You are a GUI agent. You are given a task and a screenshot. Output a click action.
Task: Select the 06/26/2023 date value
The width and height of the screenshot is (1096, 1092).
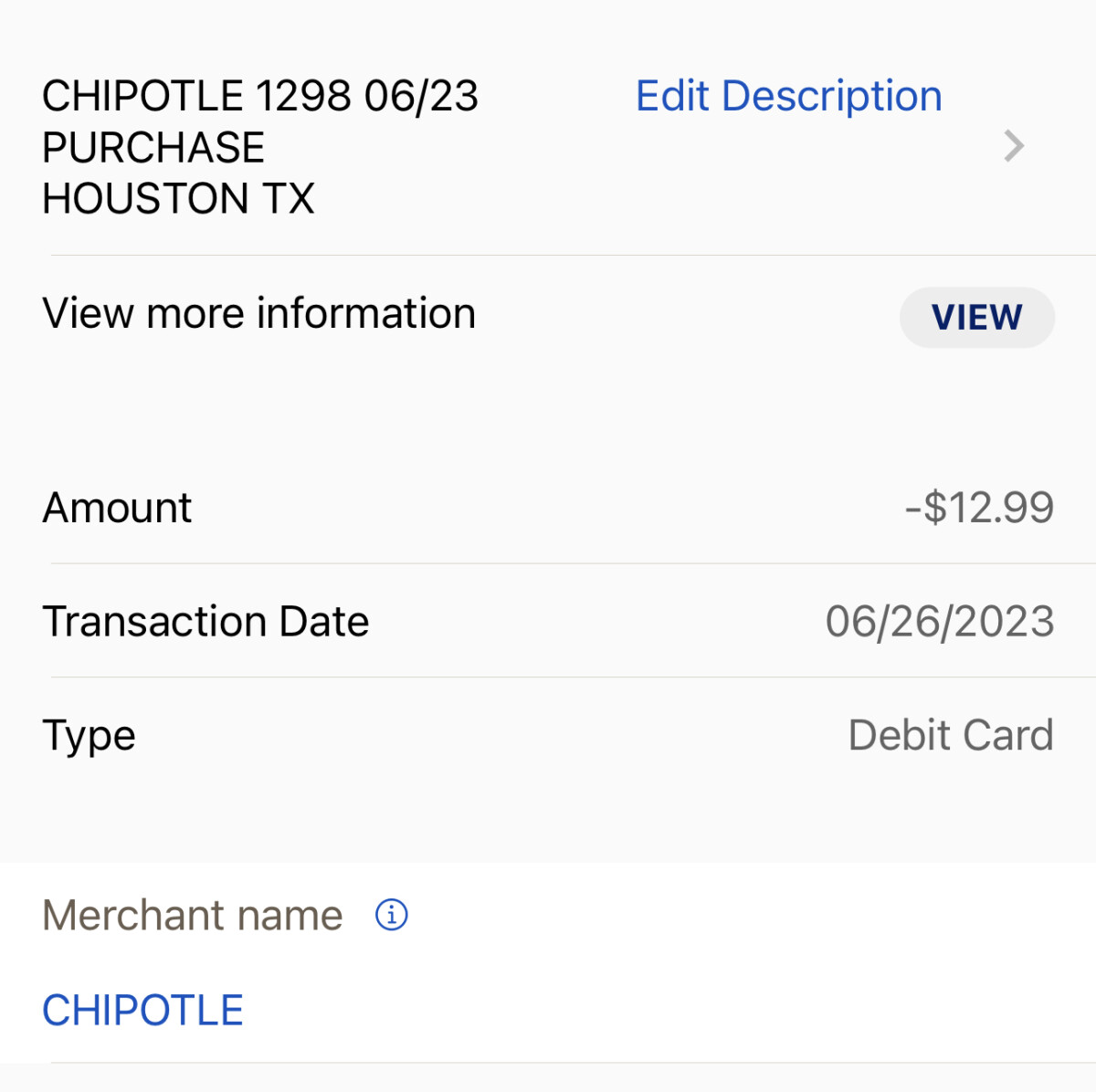pos(940,622)
